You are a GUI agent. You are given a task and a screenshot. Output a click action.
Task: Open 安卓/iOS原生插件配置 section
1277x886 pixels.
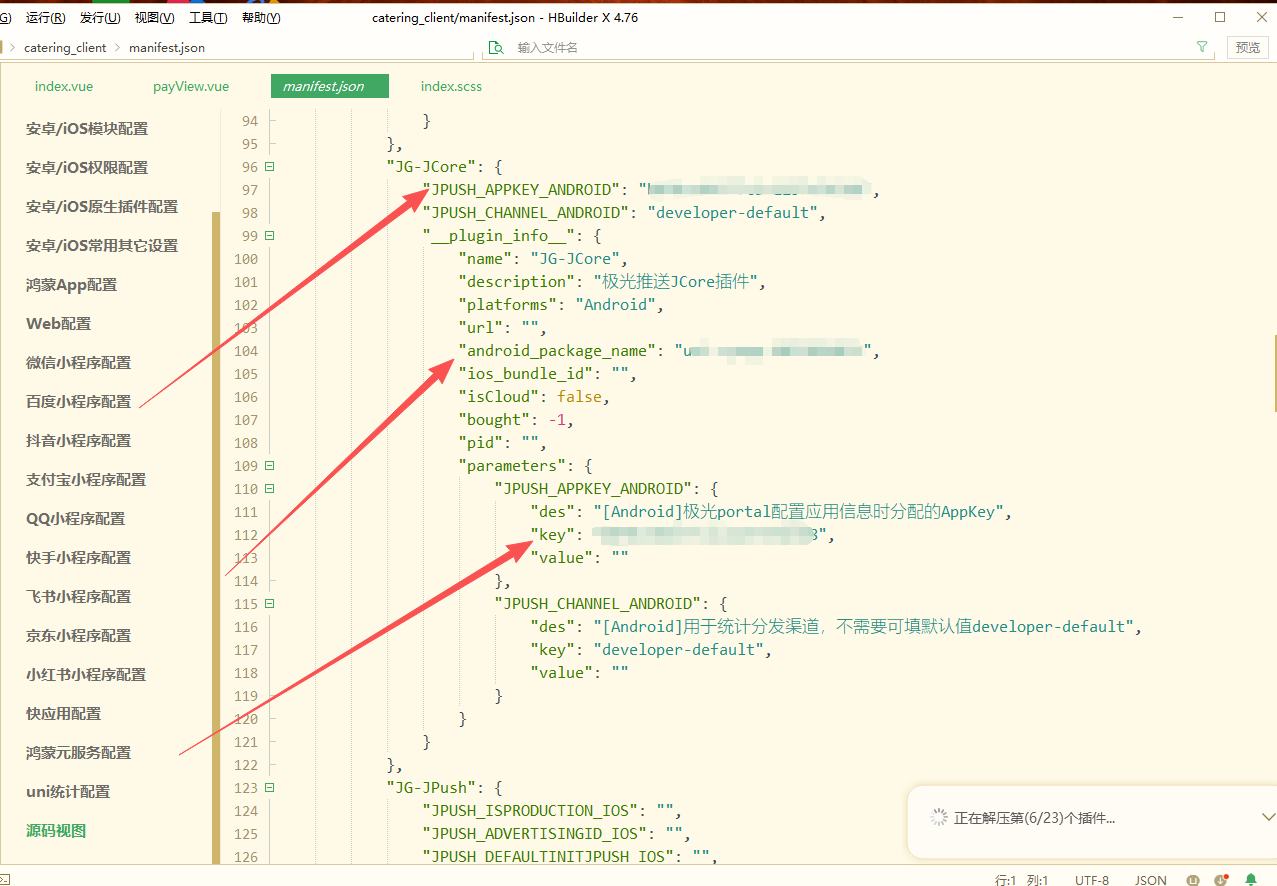(x=102, y=207)
